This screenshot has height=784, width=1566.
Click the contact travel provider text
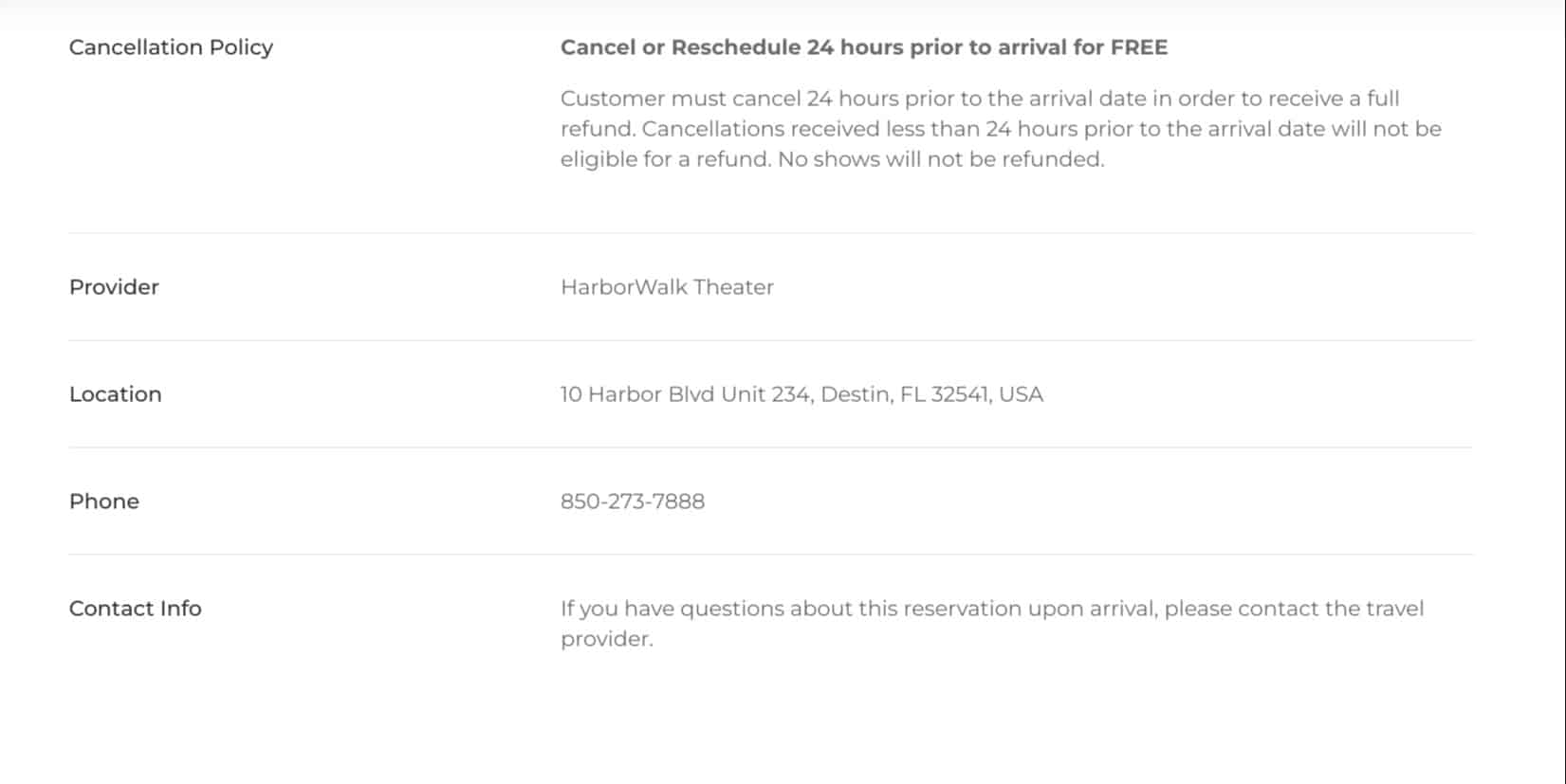992,624
